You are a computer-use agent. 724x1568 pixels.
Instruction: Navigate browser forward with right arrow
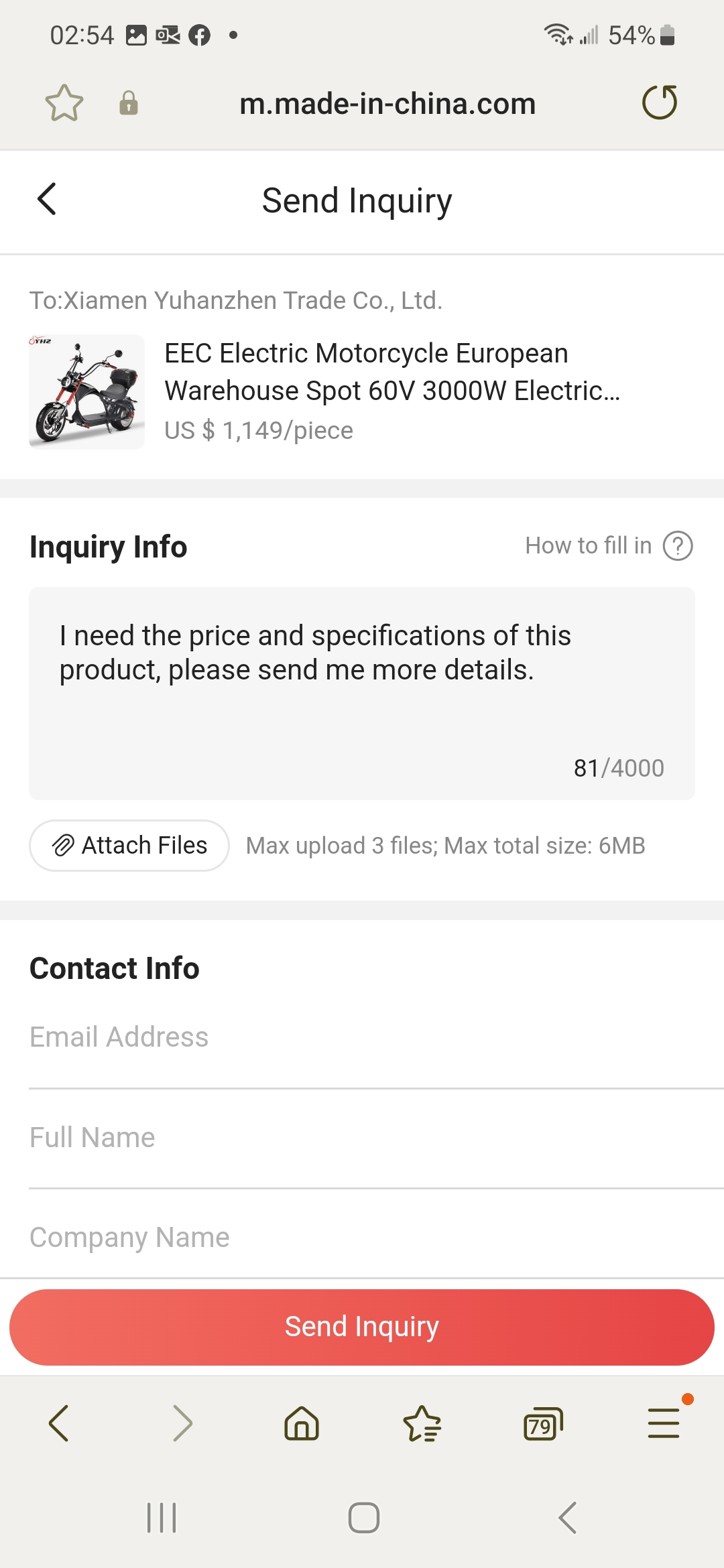point(182,1423)
